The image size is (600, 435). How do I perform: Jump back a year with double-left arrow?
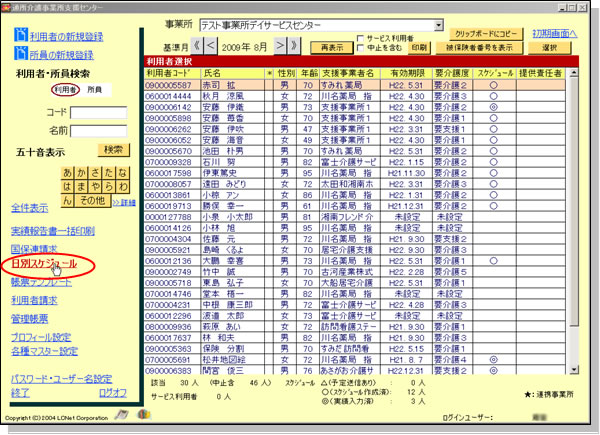point(197,46)
